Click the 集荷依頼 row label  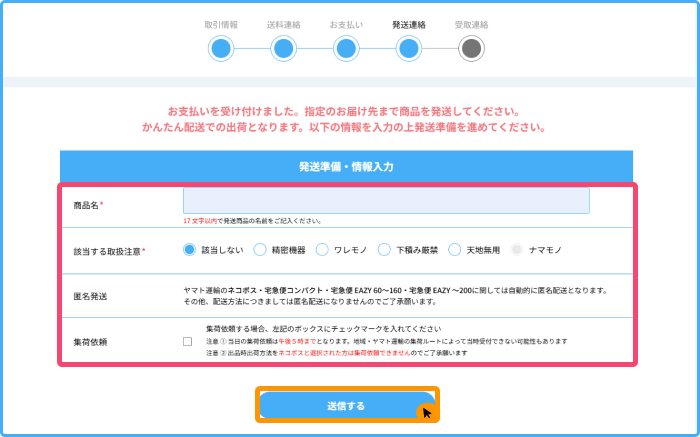pyautogui.click(x=90, y=341)
